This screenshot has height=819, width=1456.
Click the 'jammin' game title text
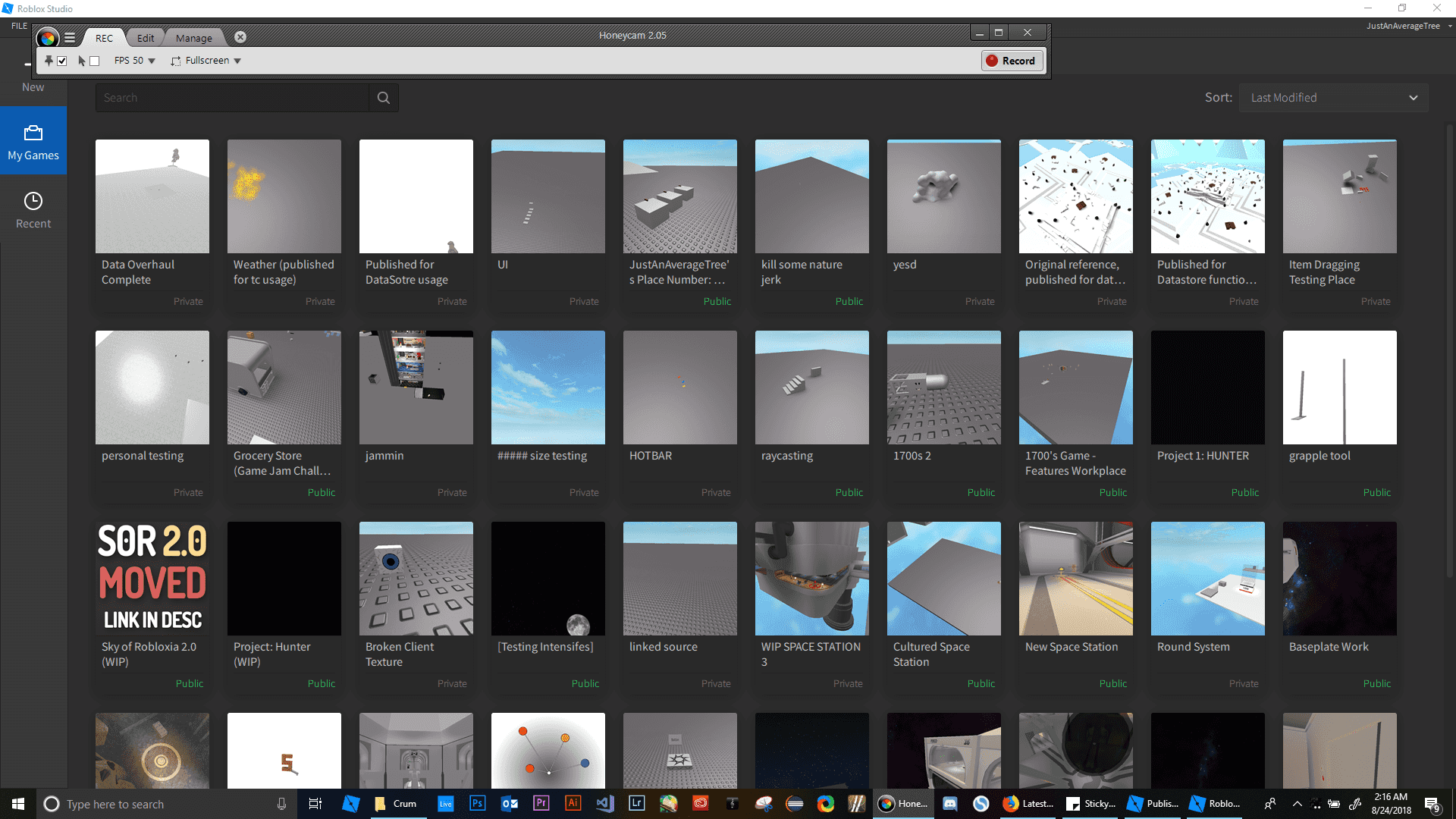(384, 456)
